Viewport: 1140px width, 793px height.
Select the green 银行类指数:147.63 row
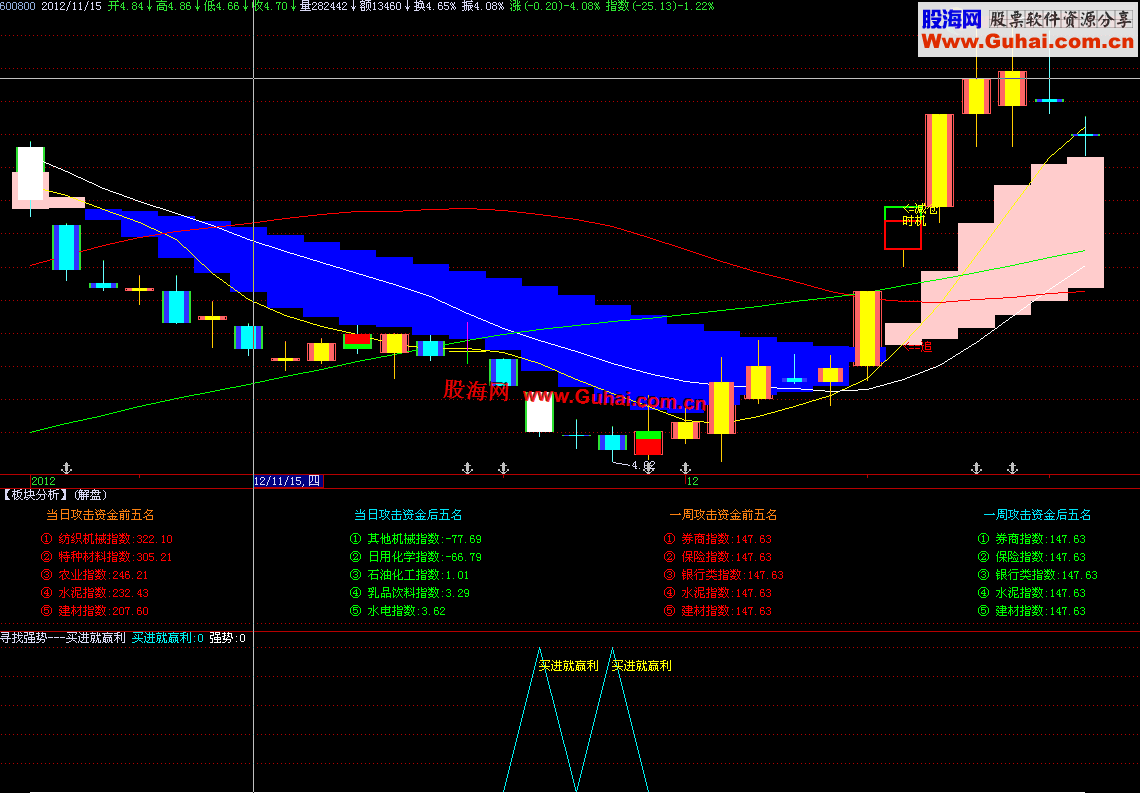tap(1037, 575)
